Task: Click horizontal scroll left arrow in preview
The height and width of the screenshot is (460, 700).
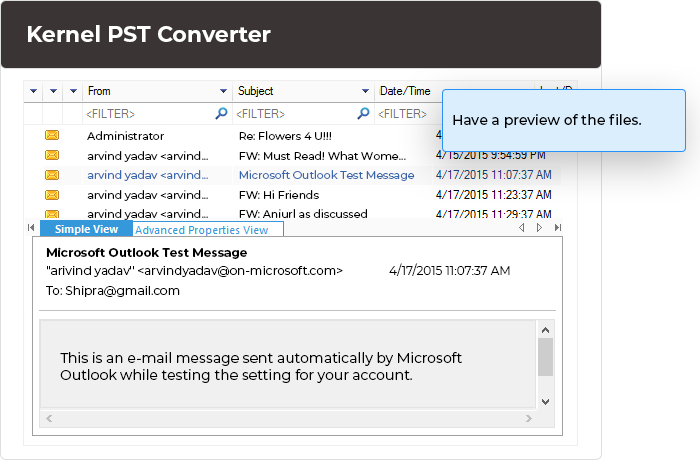Action: point(49,418)
